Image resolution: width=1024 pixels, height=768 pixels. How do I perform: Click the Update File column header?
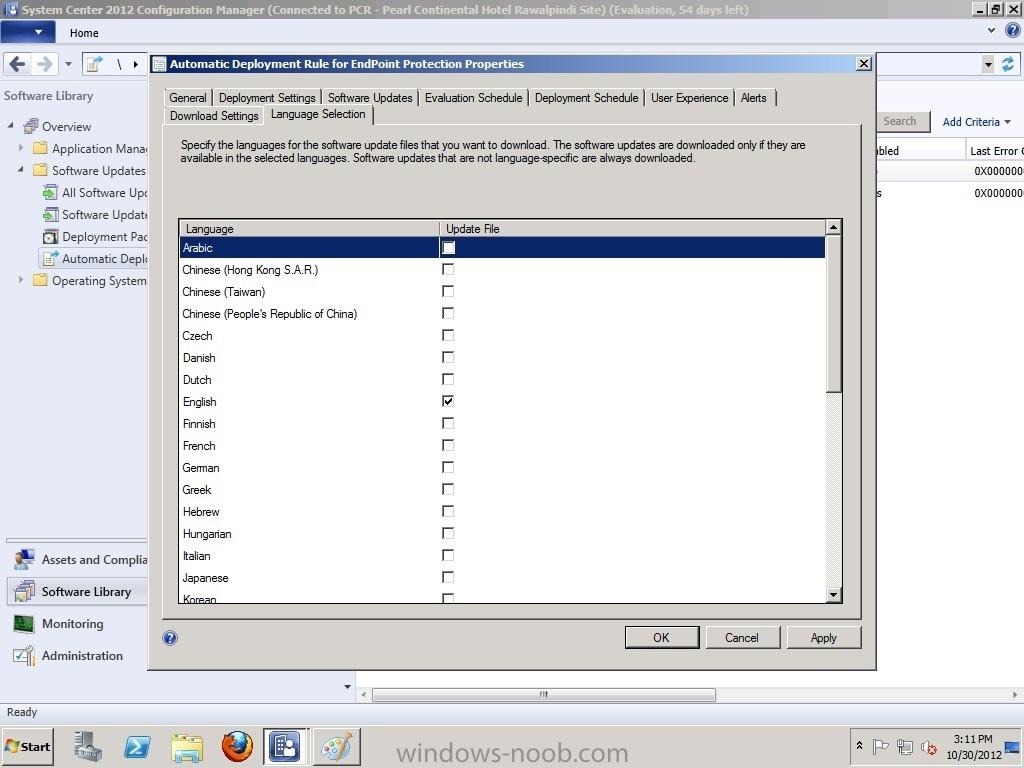[632, 229]
